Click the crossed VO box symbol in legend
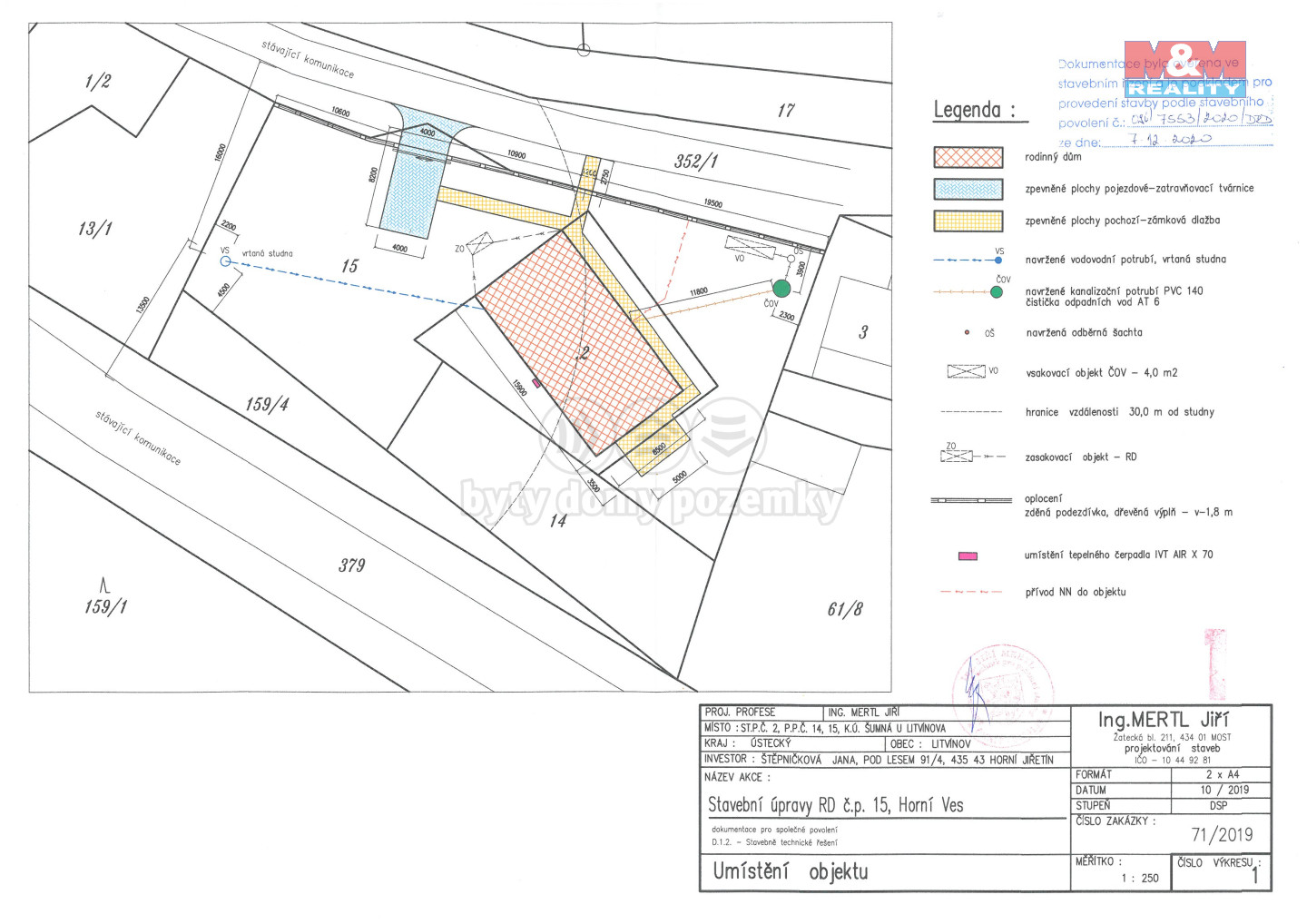 pyautogui.click(x=966, y=371)
